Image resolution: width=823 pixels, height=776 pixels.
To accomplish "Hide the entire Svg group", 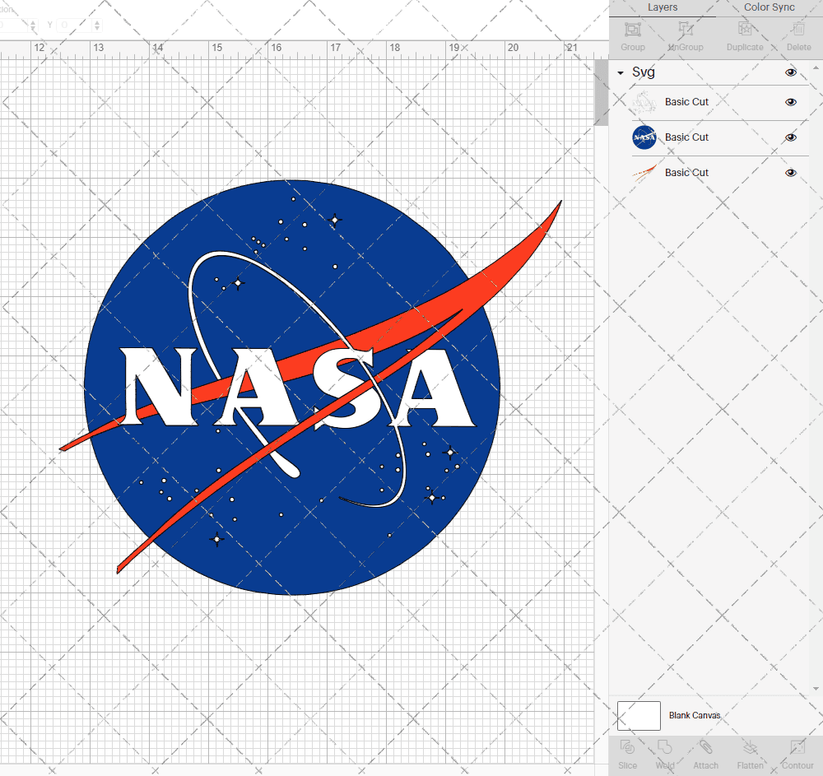I will coord(790,72).
